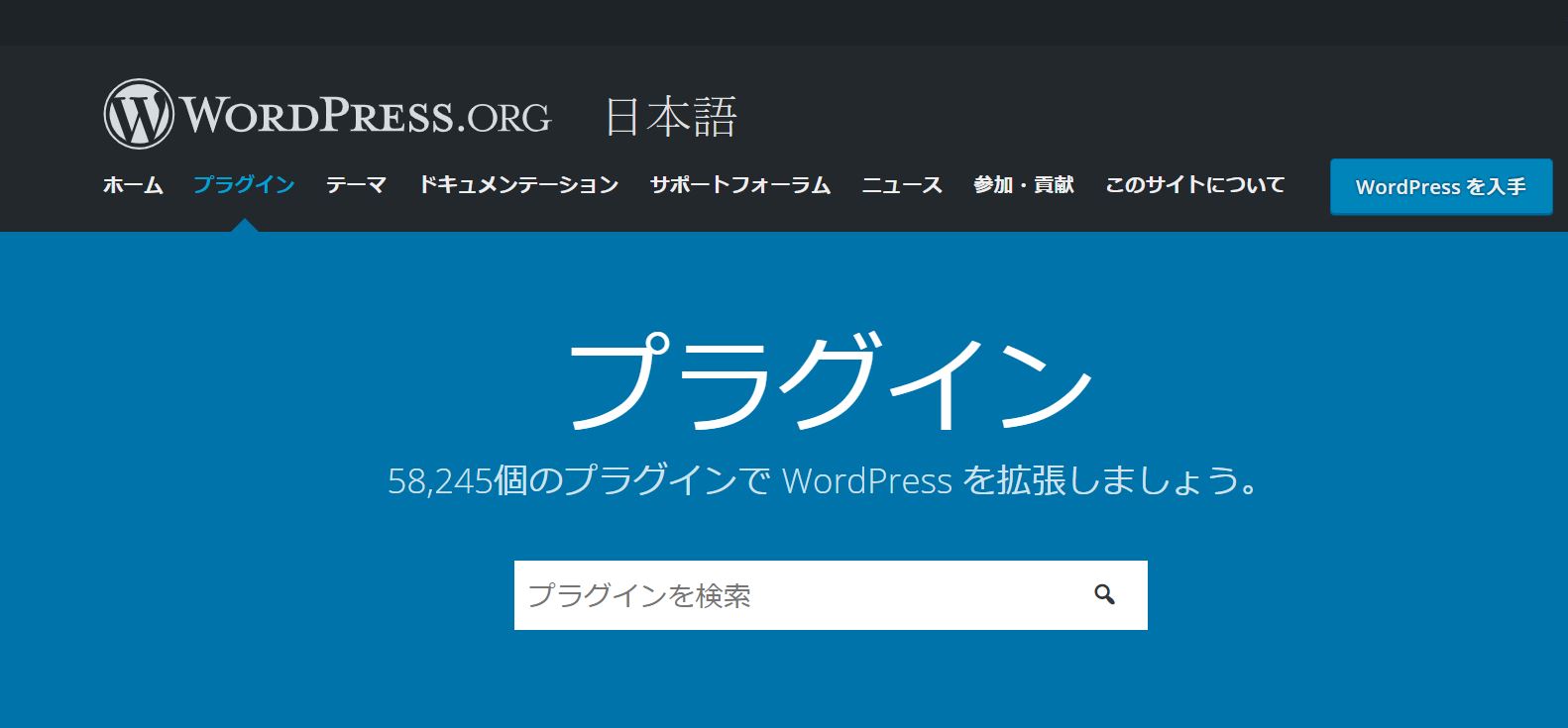Open このサイトについて menu item

tap(1194, 185)
